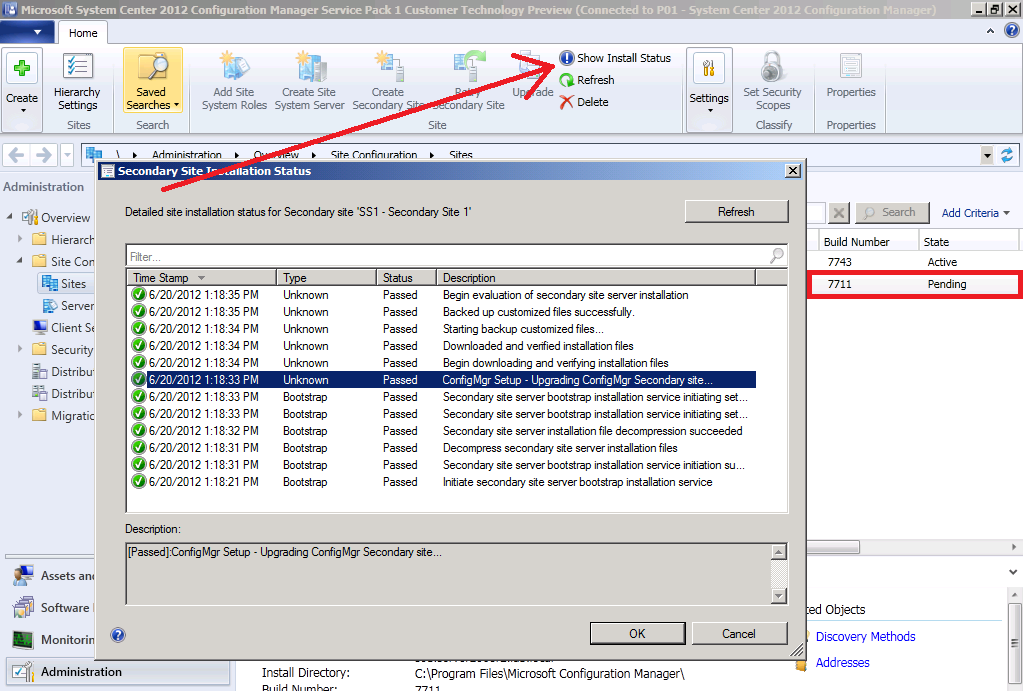1023x691 pixels.
Task: Open the blue application menu dropdown
Action: tap(26, 31)
